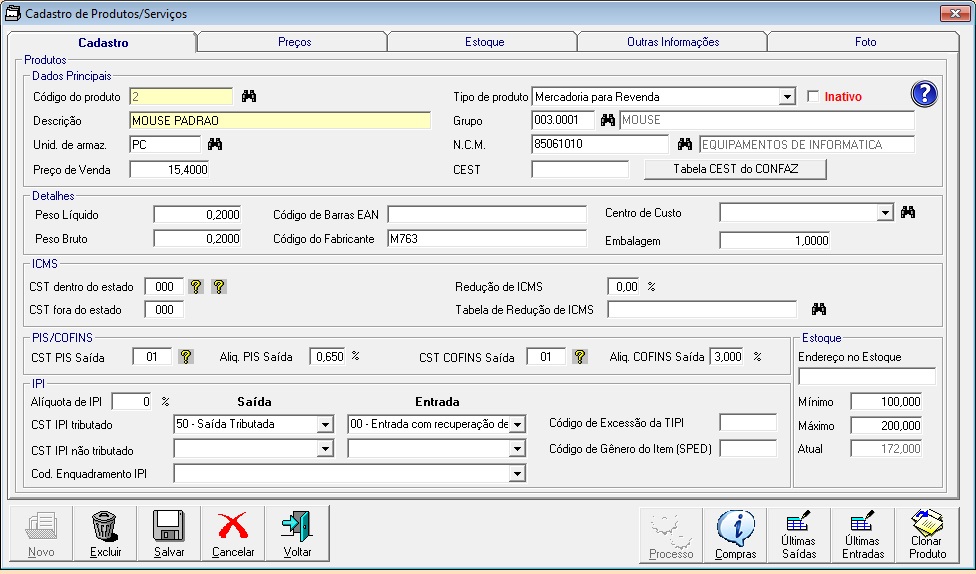
Task: Expand the Tipo de produto dropdown
Action: click(x=787, y=97)
